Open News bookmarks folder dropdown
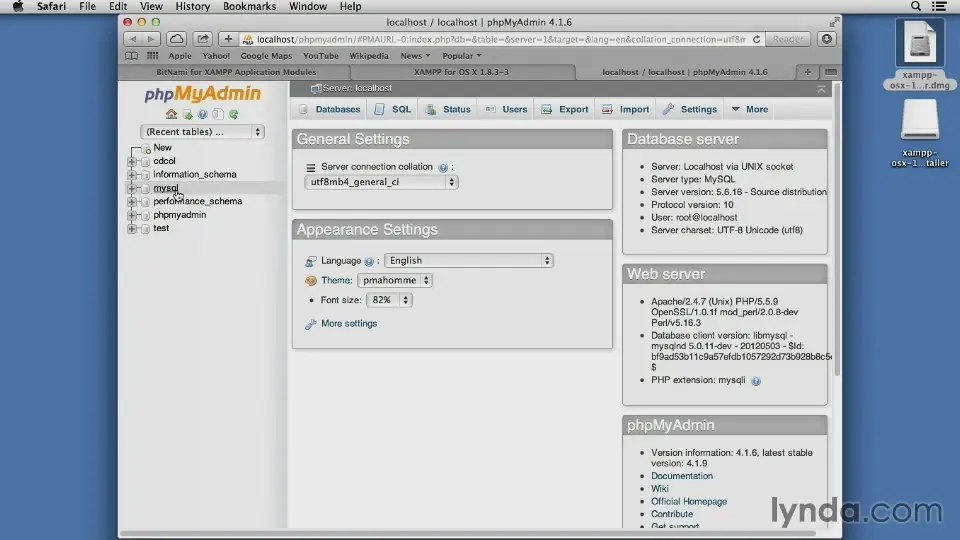960x540 pixels. pyautogui.click(x=415, y=56)
